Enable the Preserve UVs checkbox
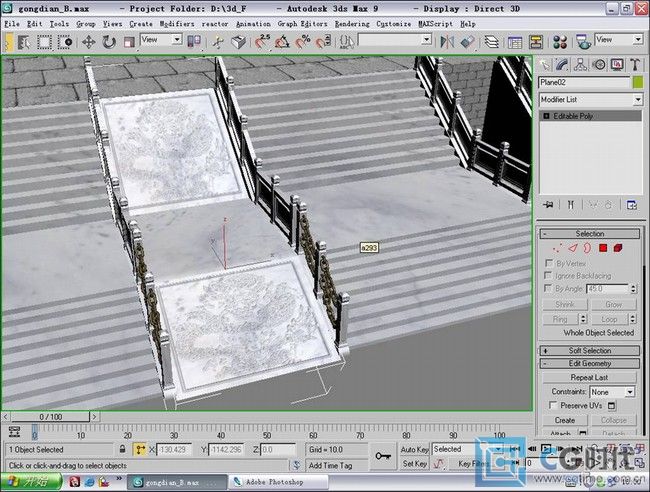650x492 pixels. pos(553,405)
